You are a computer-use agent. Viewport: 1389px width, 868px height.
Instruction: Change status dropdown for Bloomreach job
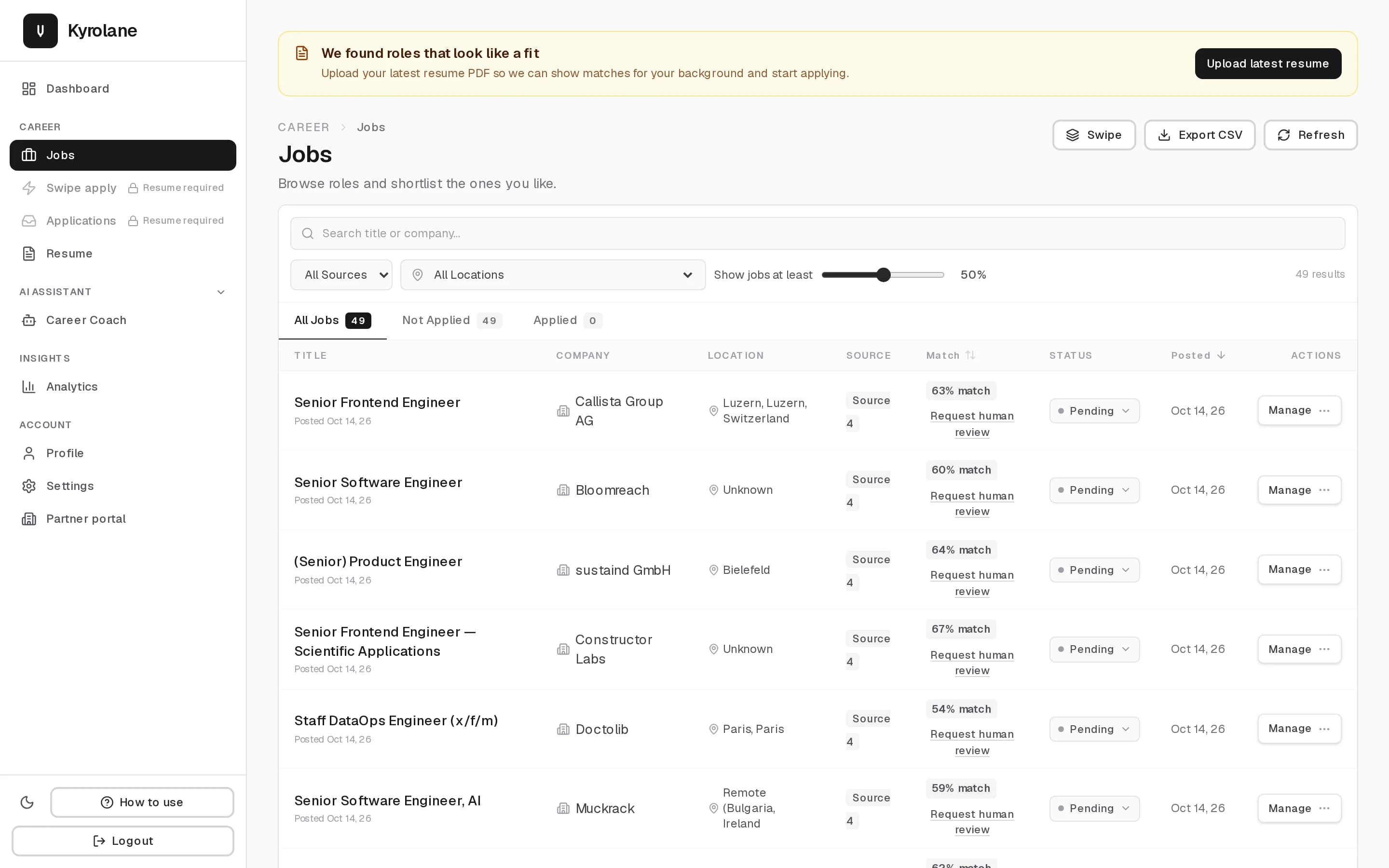pyautogui.click(x=1094, y=490)
